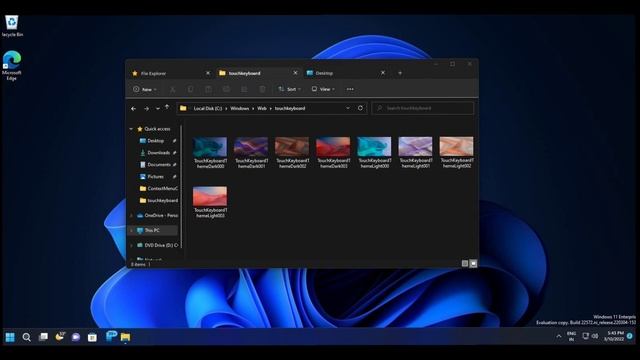Click the Rename icon in toolbar
This screenshot has height=360, width=640.
[226, 89]
